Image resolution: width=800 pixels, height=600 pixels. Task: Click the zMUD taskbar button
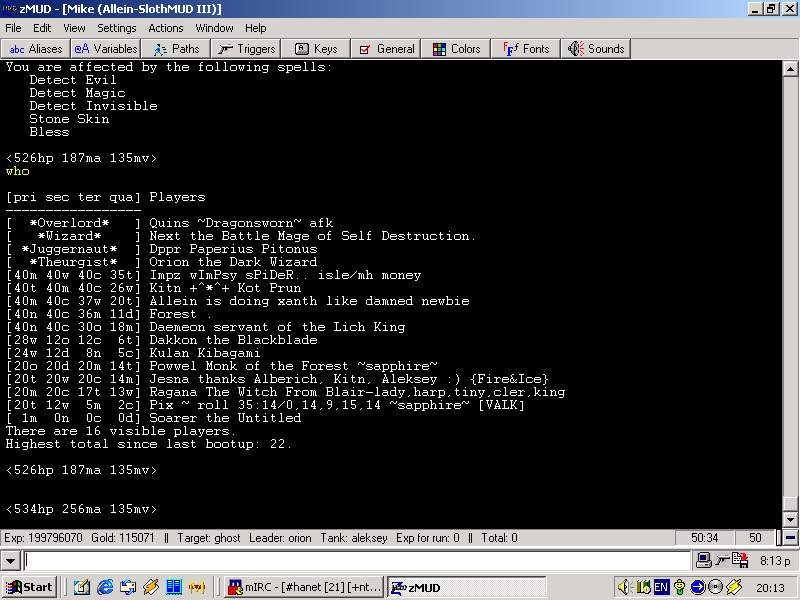pyautogui.click(x=466, y=587)
